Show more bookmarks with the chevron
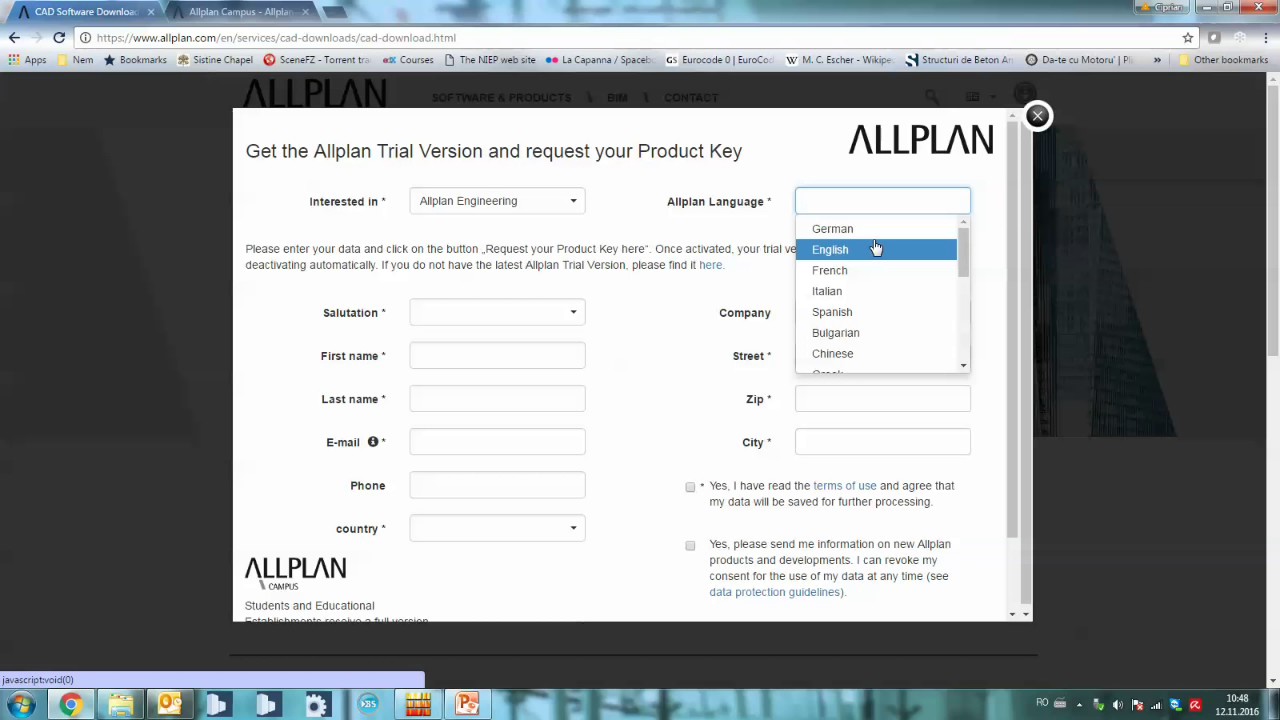The width and height of the screenshot is (1280, 720). click(x=1157, y=60)
